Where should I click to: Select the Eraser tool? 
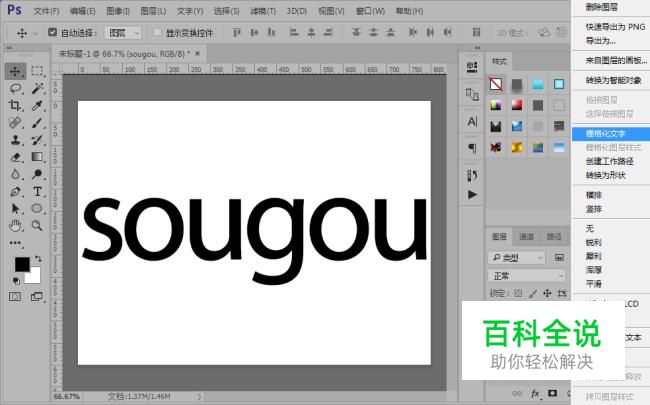(x=15, y=157)
